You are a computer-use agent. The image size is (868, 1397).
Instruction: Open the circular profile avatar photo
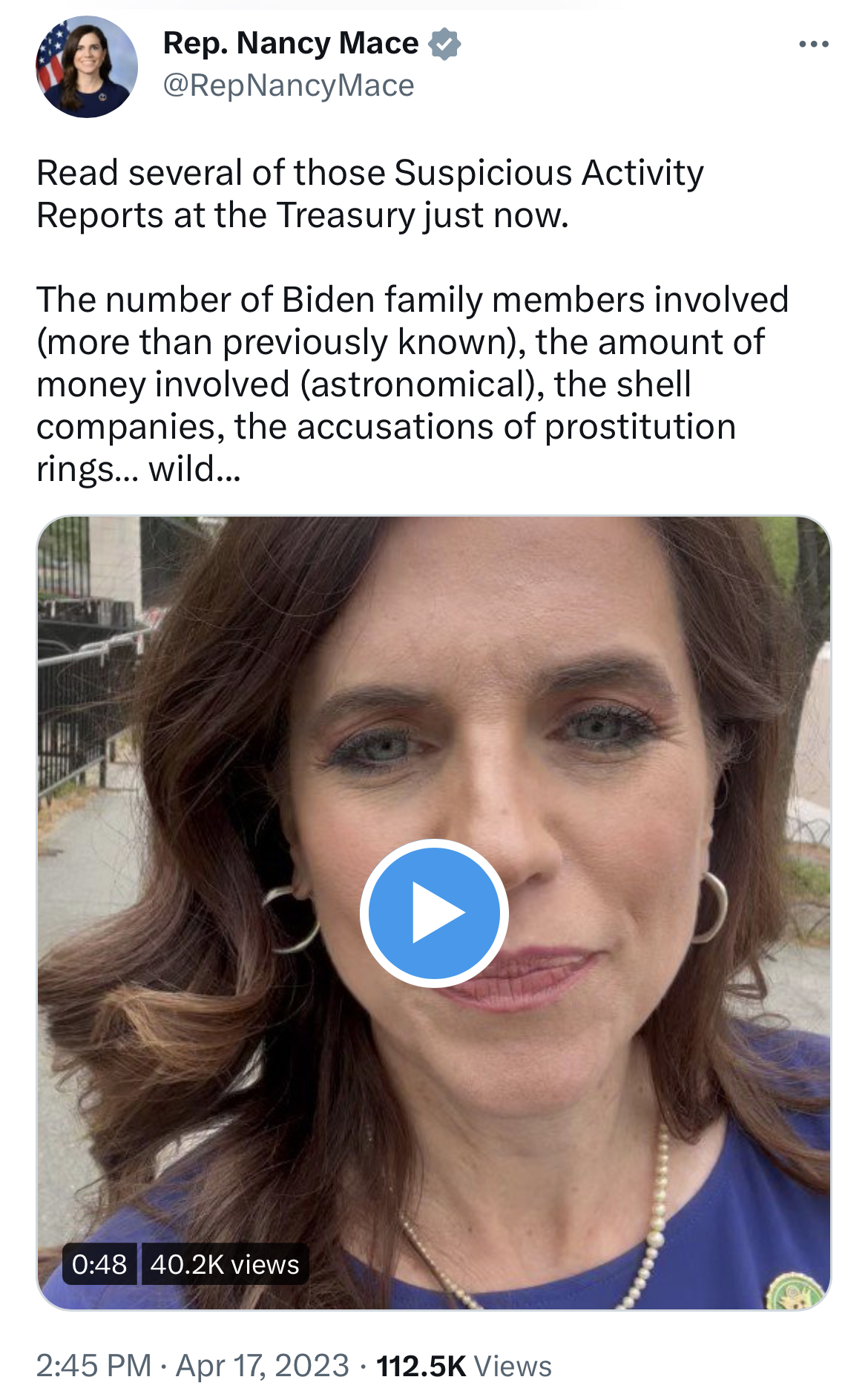(x=87, y=66)
